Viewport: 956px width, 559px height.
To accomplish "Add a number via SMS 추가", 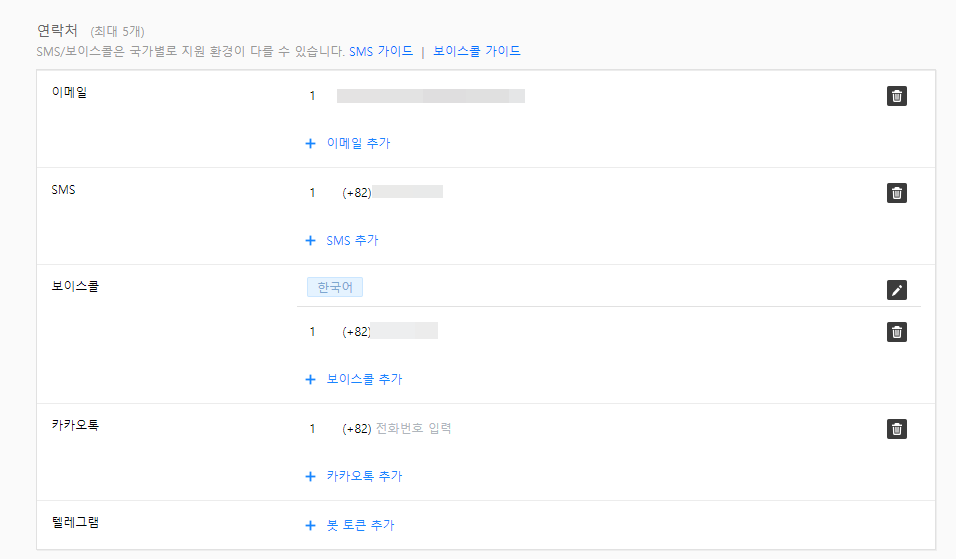I will pos(352,240).
